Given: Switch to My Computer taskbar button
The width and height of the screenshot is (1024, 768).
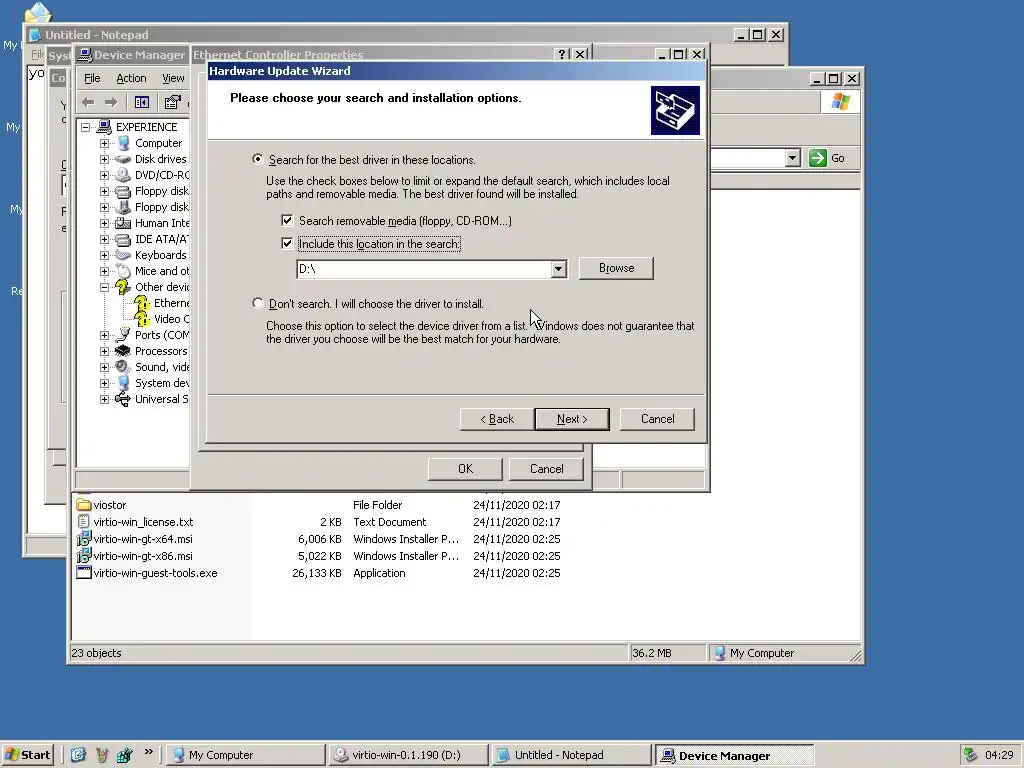Looking at the screenshot, I should tap(246, 755).
